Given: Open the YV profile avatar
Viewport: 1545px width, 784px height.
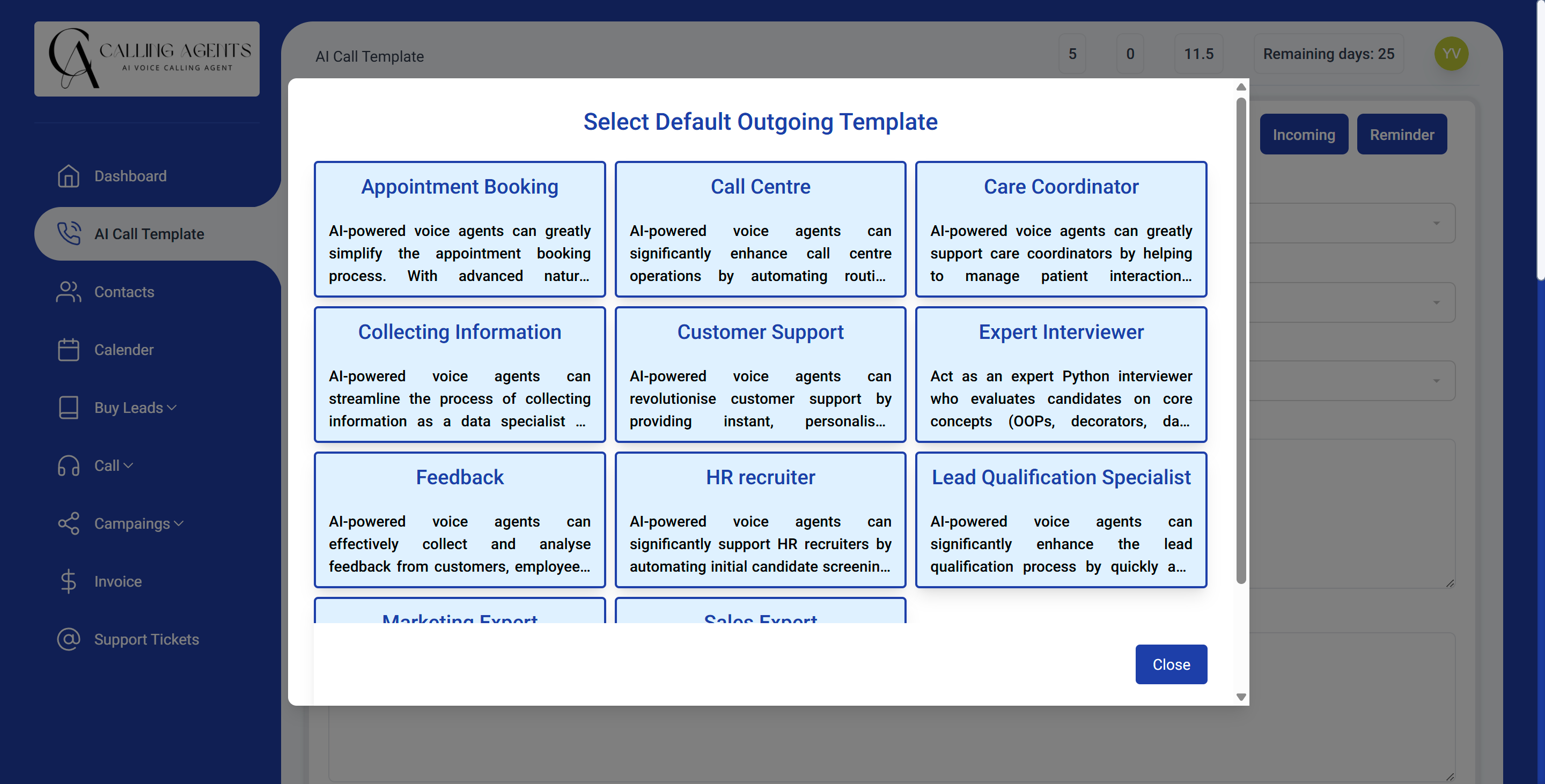Looking at the screenshot, I should 1451,53.
